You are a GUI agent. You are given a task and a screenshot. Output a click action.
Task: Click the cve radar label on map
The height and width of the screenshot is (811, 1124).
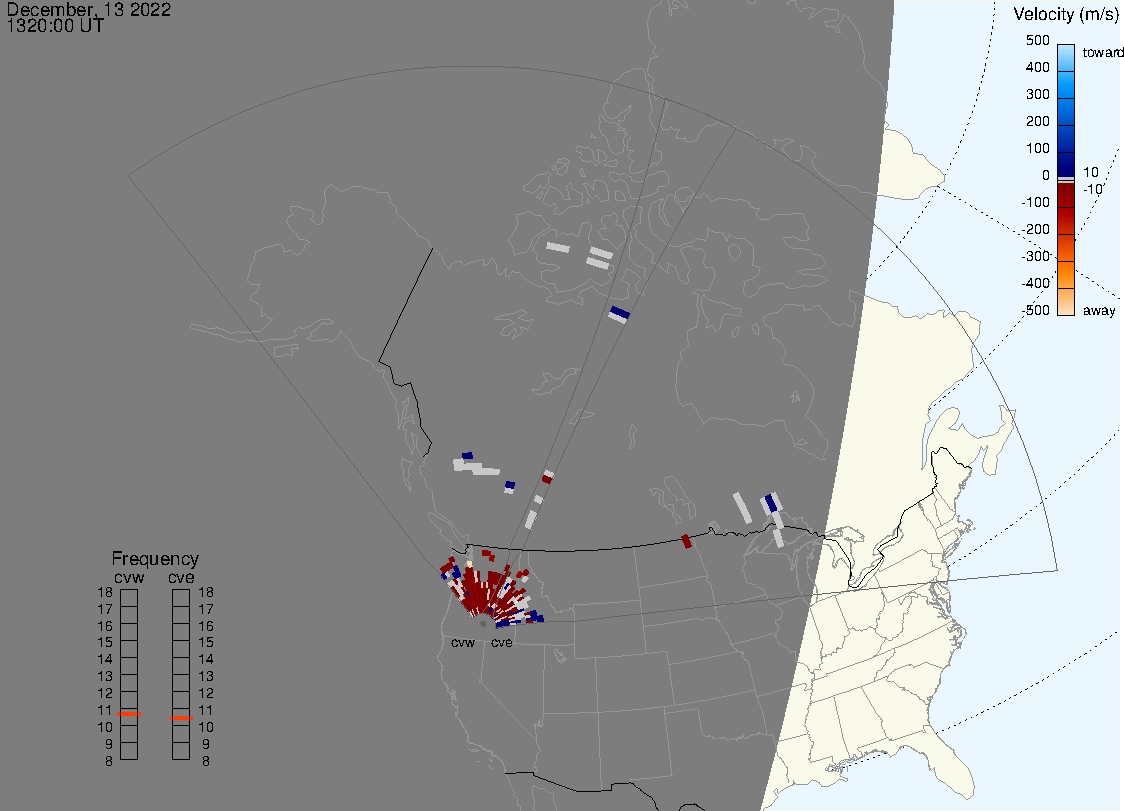(x=502, y=642)
